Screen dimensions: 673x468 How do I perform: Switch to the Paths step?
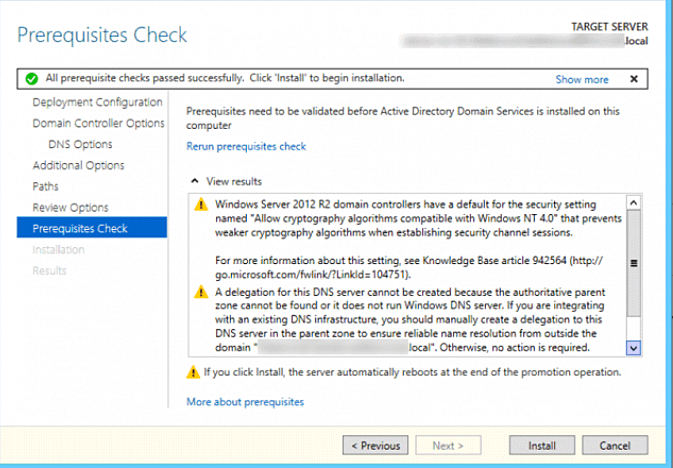(45, 187)
